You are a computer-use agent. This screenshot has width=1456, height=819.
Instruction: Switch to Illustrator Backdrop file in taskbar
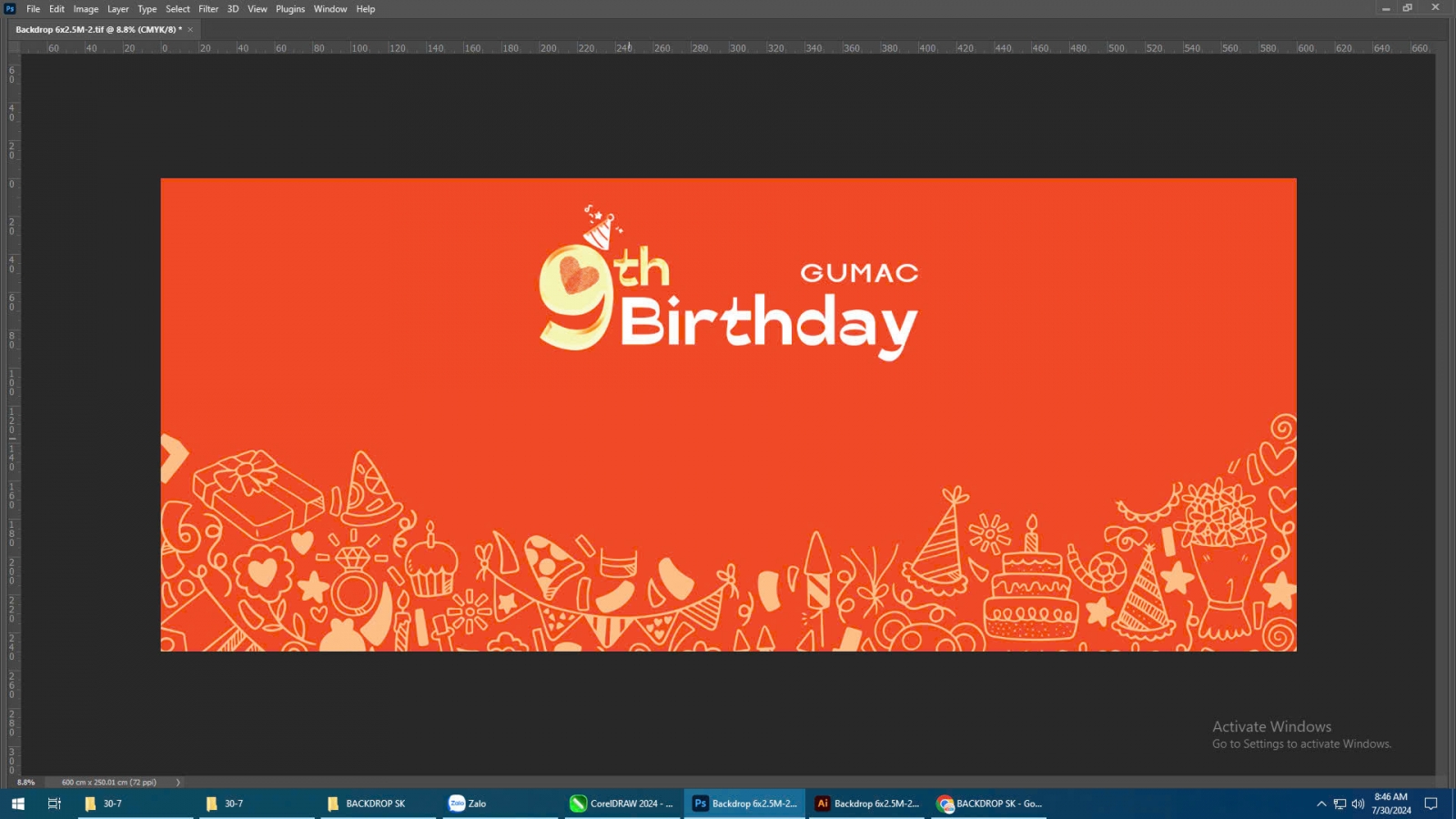click(866, 804)
